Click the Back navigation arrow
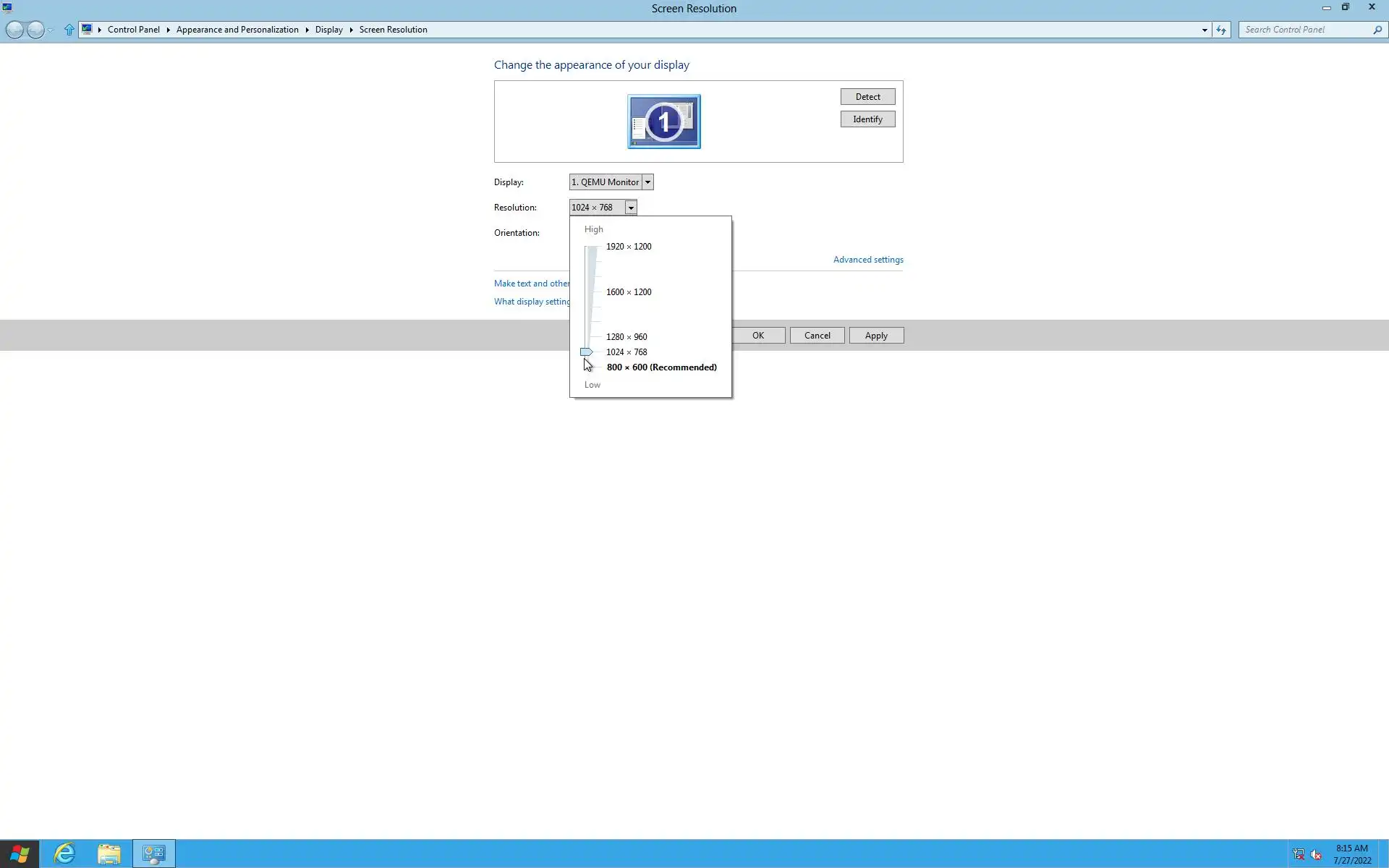Viewport: 1389px width, 868px height. point(14,30)
